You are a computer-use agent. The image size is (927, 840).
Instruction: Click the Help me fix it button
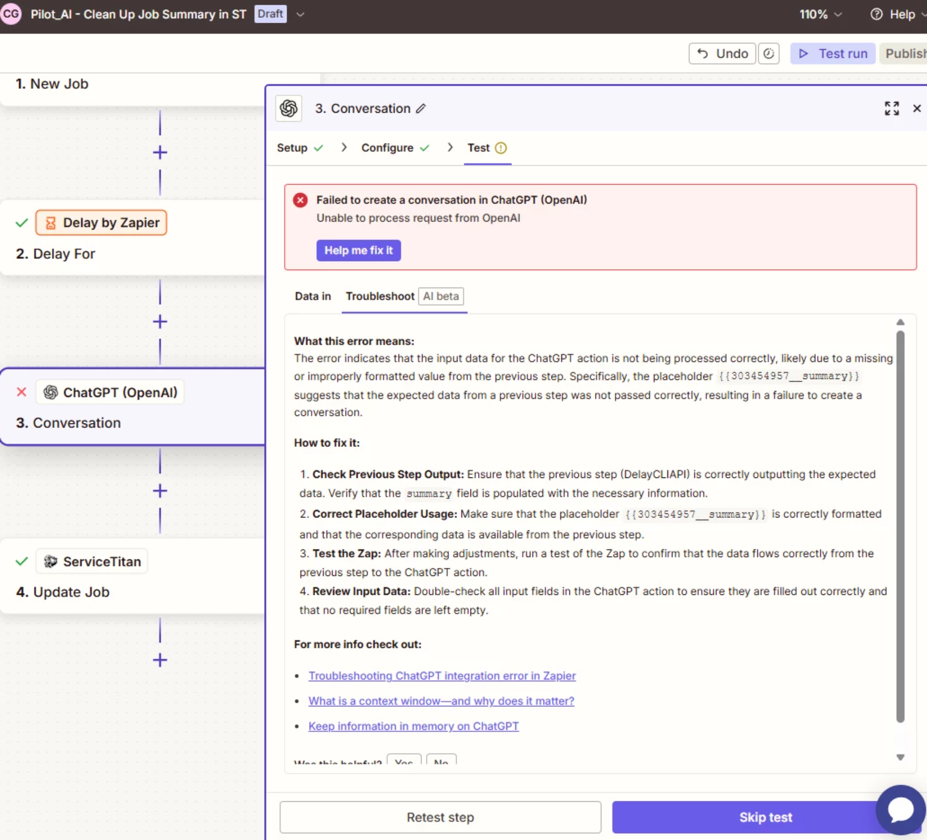tap(358, 250)
